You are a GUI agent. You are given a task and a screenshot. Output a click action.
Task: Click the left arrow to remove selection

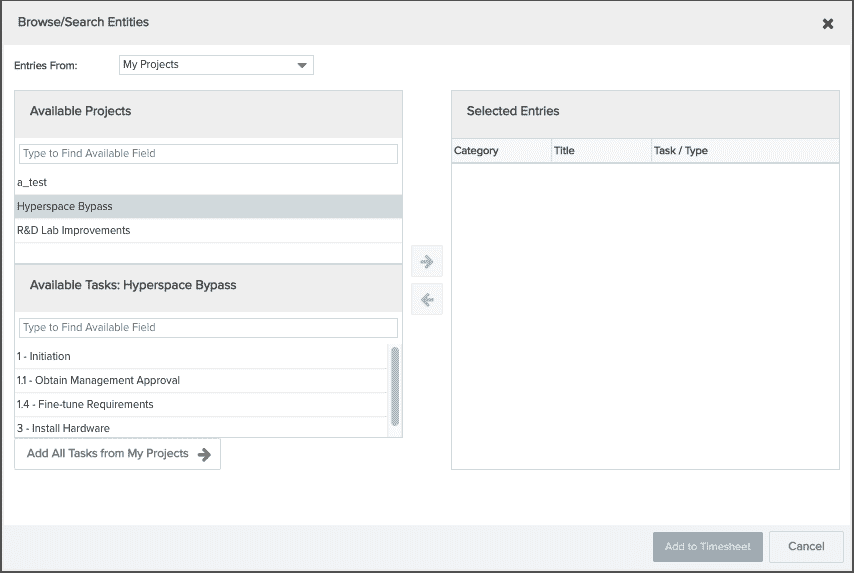427,299
